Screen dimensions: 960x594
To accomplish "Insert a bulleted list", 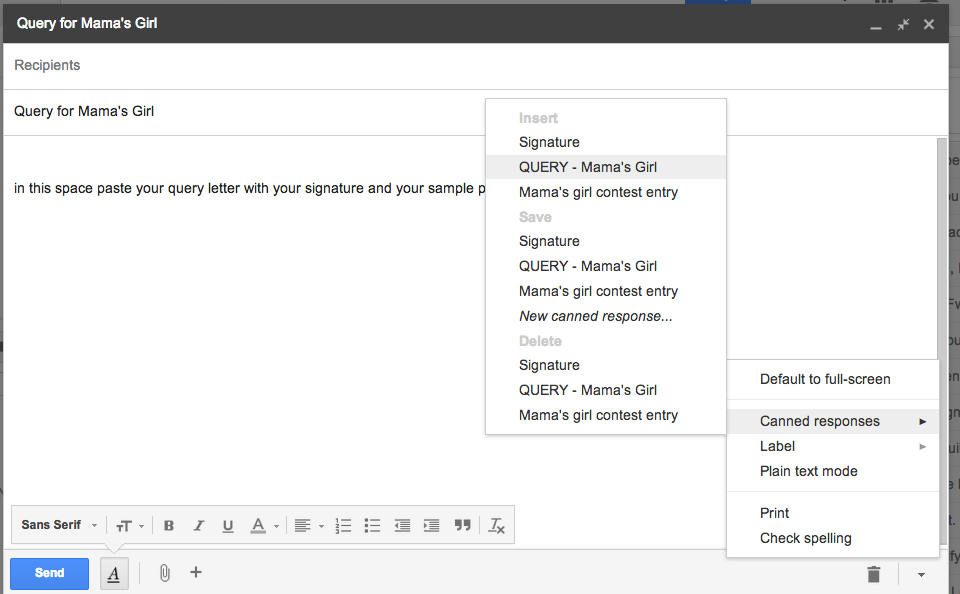I will [x=372, y=525].
